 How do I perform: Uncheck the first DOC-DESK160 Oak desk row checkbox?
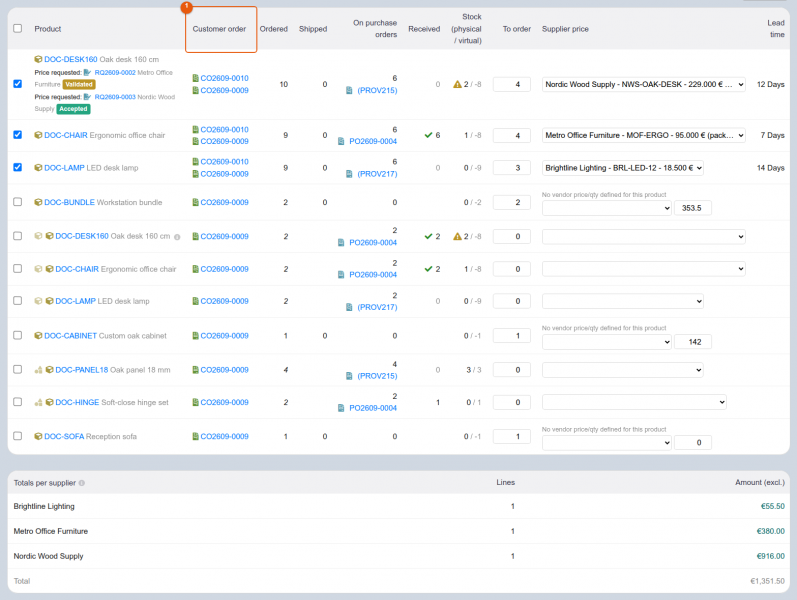tap(18, 84)
